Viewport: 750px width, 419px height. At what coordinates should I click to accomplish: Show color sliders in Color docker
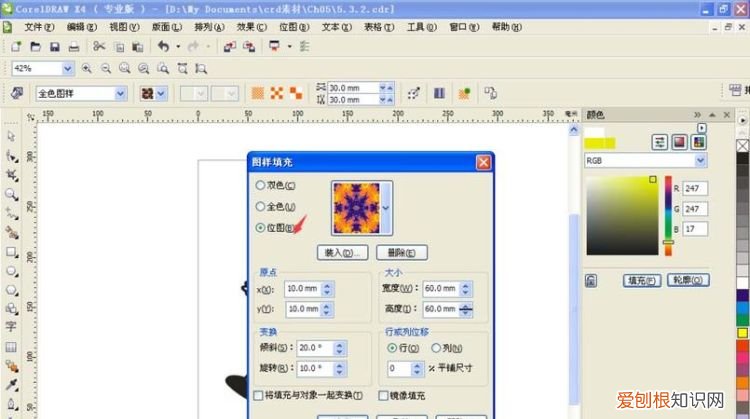coord(660,142)
